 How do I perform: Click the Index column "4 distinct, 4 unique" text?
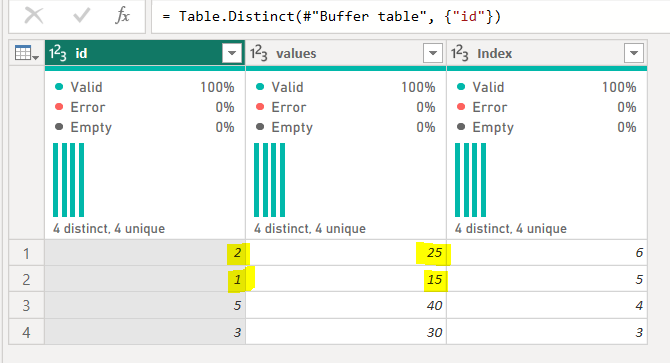click(511, 228)
